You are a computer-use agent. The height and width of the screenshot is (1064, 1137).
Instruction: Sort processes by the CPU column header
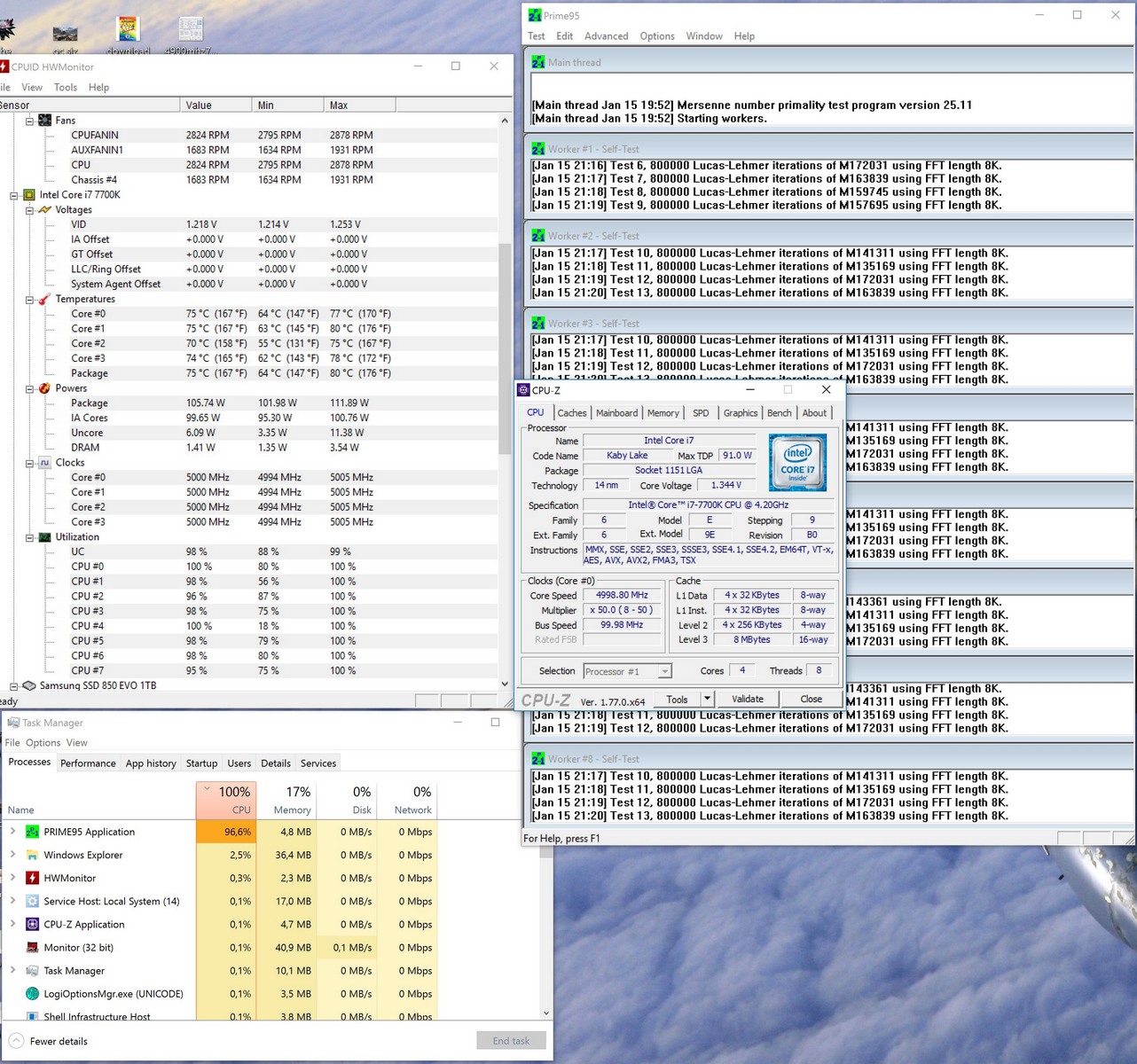[x=226, y=800]
